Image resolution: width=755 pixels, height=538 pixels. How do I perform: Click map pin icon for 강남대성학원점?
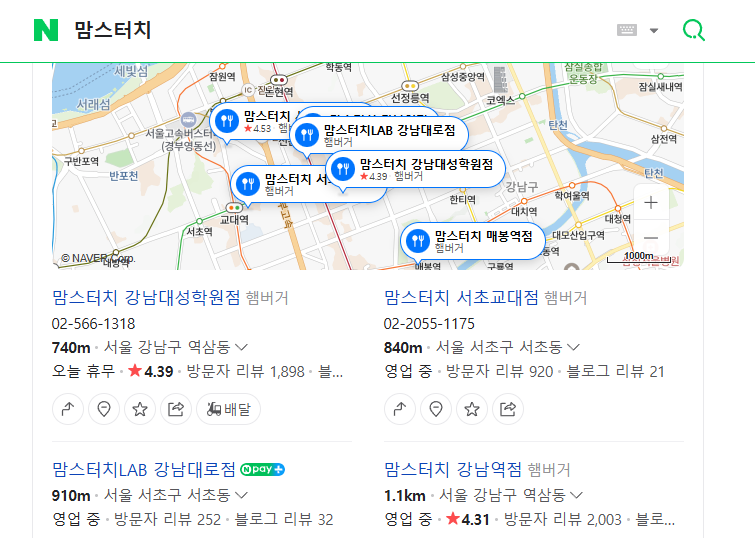pyautogui.click(x=104, y=409)
